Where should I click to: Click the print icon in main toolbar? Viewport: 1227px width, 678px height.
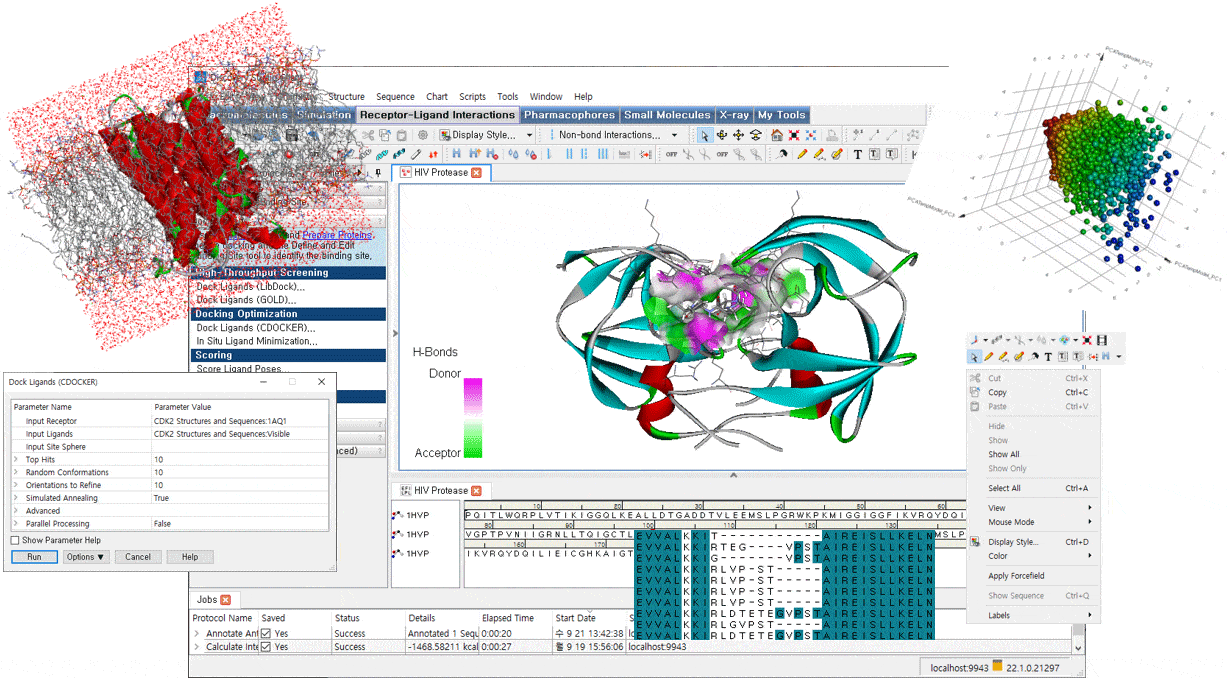pos(832,135)
